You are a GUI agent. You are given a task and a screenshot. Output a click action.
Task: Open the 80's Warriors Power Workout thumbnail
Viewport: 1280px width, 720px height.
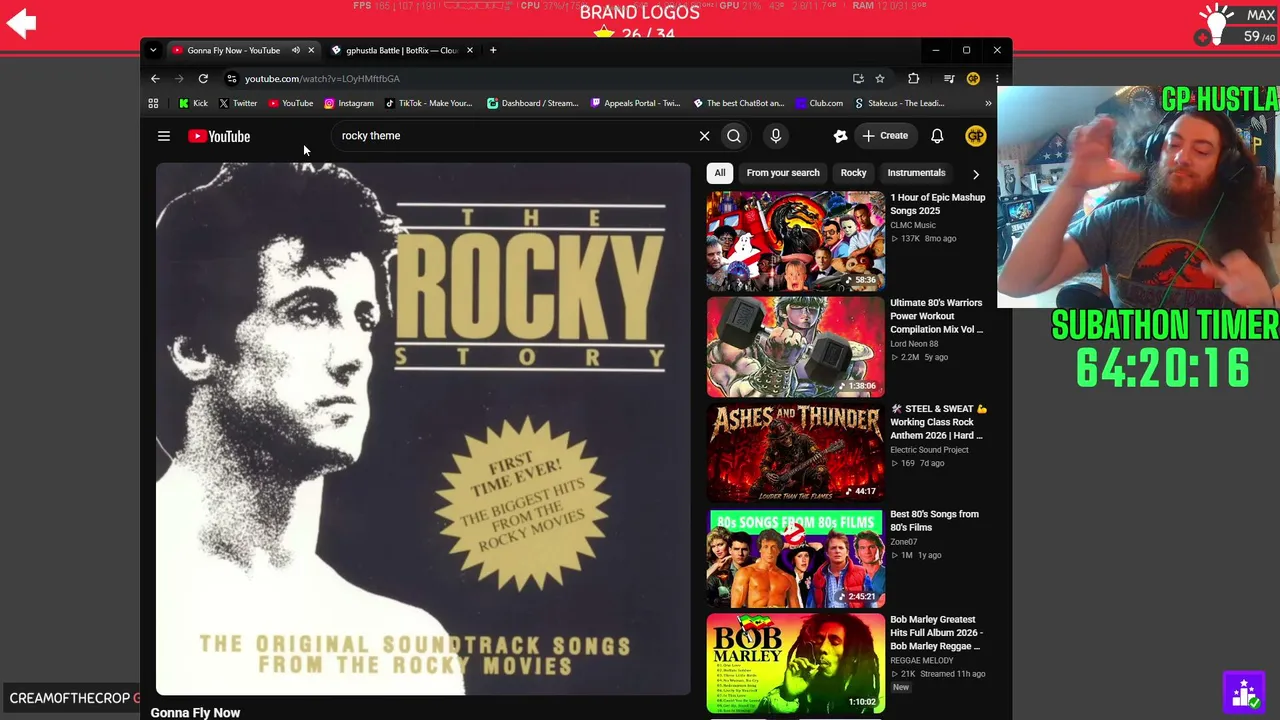(796, 346)
